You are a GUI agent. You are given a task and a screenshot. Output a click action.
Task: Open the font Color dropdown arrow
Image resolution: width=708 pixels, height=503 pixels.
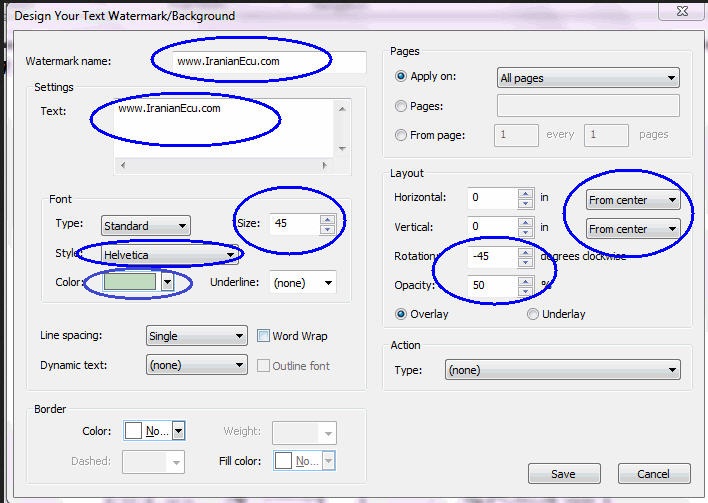pyautogui.click(x=168, y=282)
